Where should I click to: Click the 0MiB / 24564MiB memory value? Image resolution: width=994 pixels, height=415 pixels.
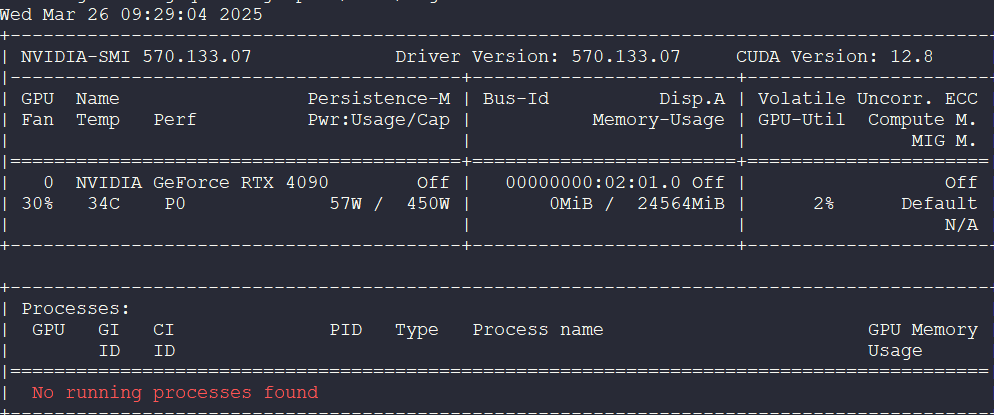coord(636,204)
